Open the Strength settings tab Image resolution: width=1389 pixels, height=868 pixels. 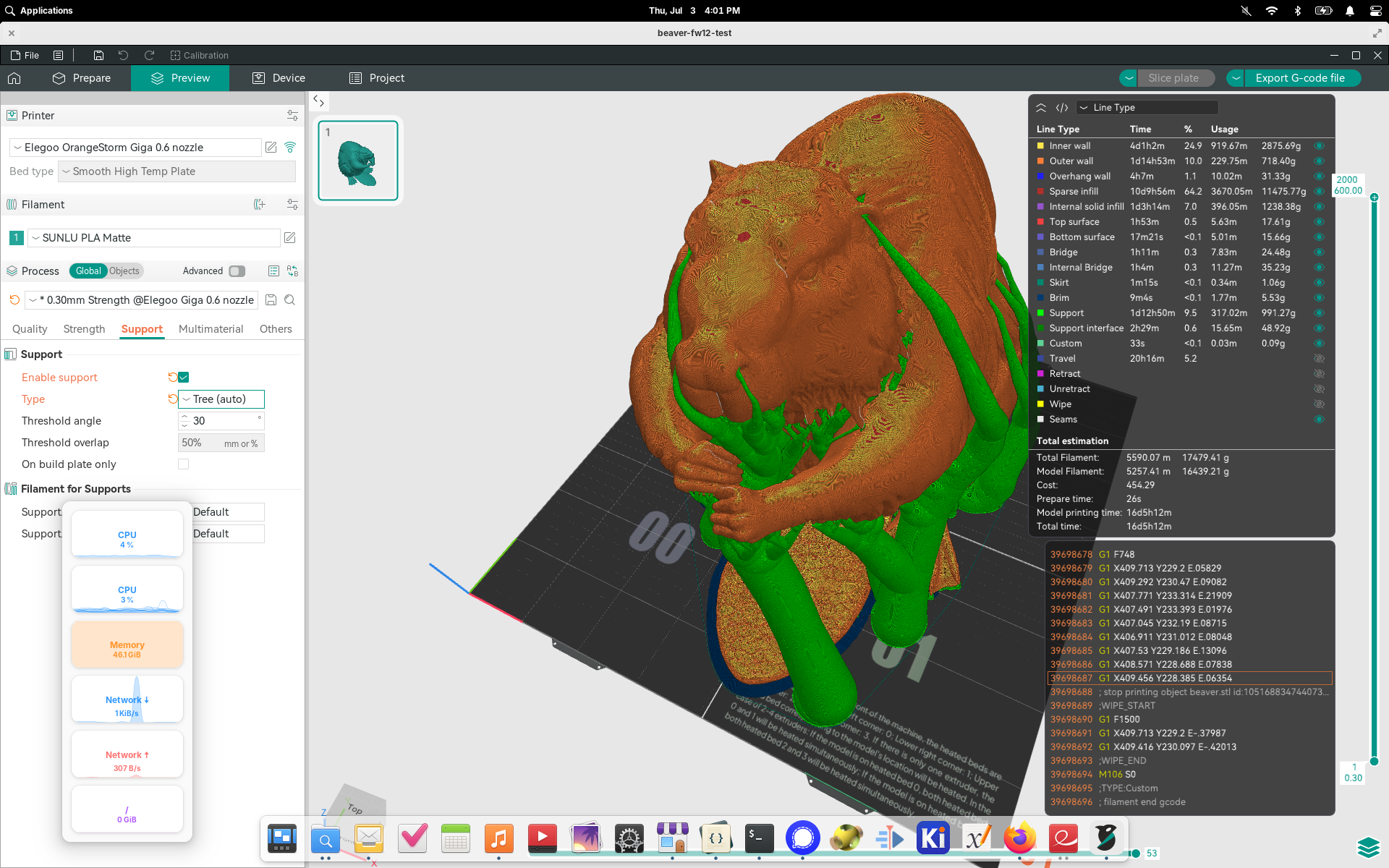click(84, 329)
